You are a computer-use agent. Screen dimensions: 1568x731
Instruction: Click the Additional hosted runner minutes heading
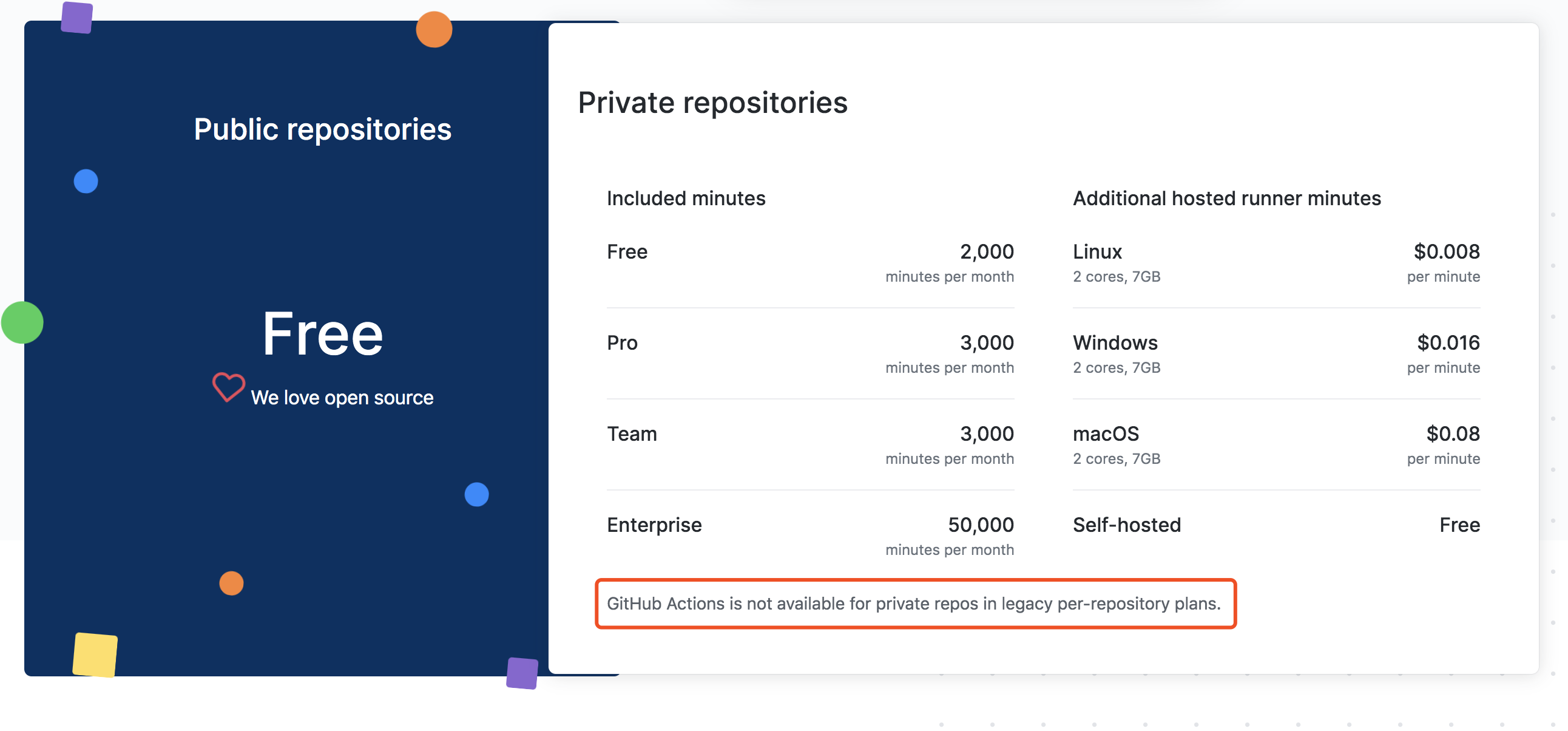coord(1226,199)
